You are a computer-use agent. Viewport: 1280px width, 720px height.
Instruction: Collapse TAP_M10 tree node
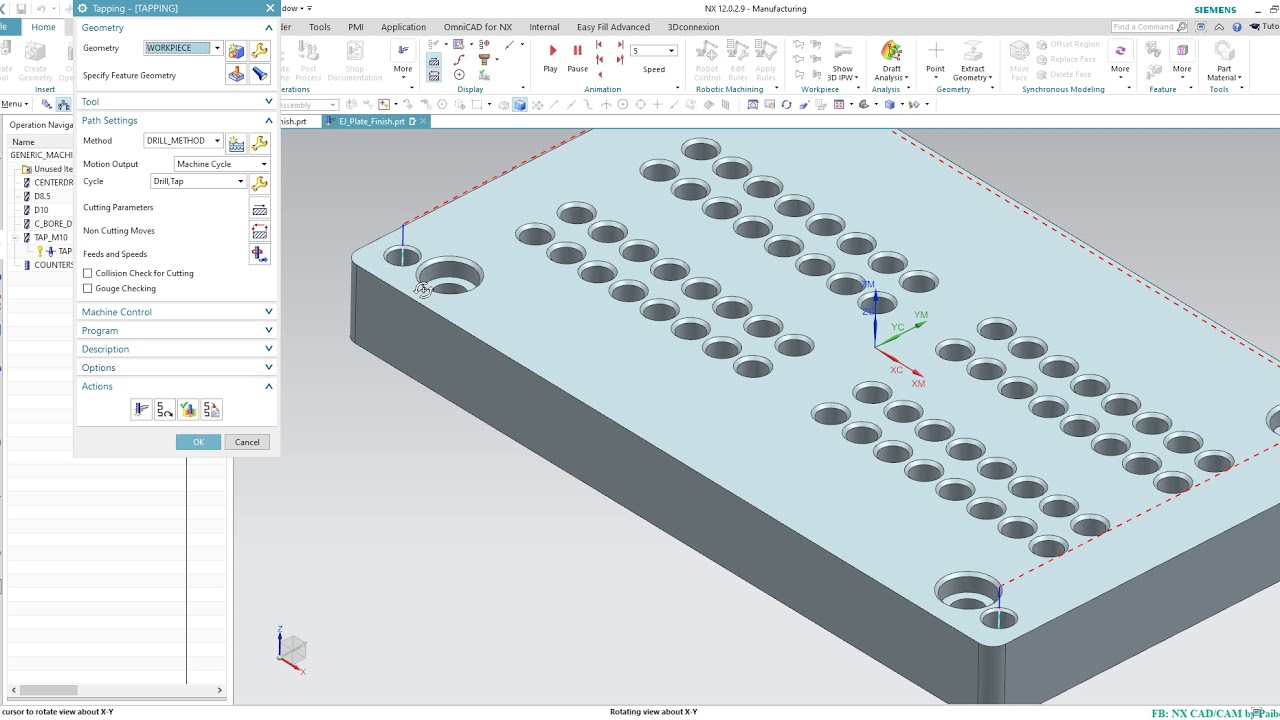coord(15,237)
